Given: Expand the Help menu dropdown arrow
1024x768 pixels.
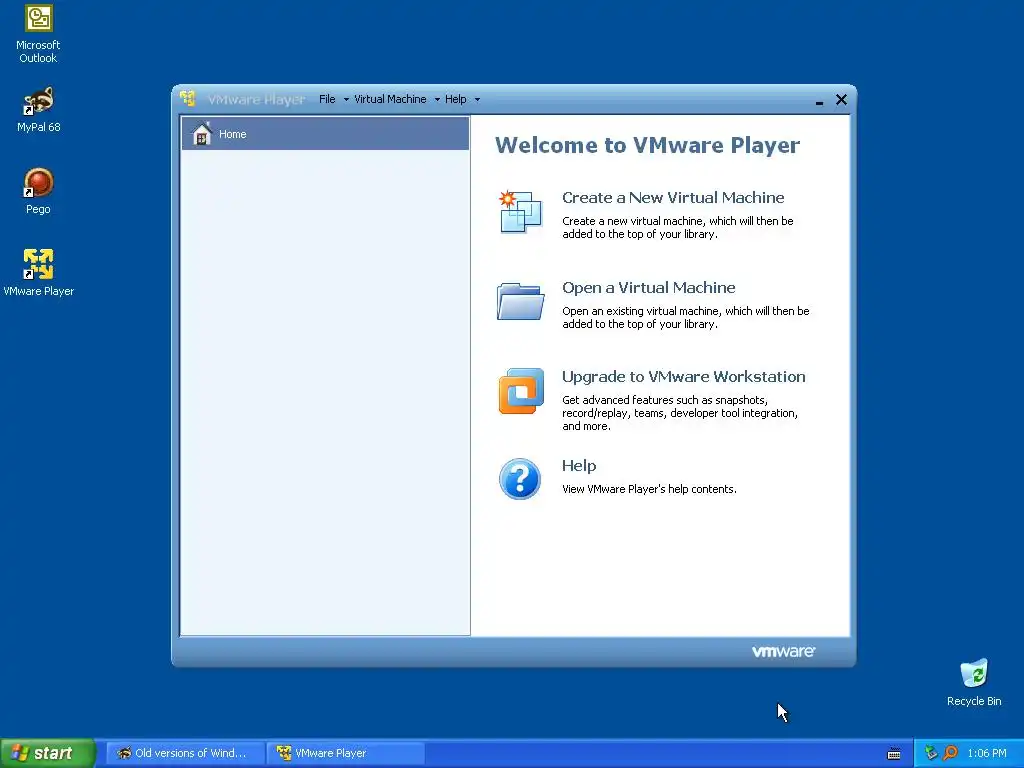Looking at the screenshot, I should pos(477,100).
